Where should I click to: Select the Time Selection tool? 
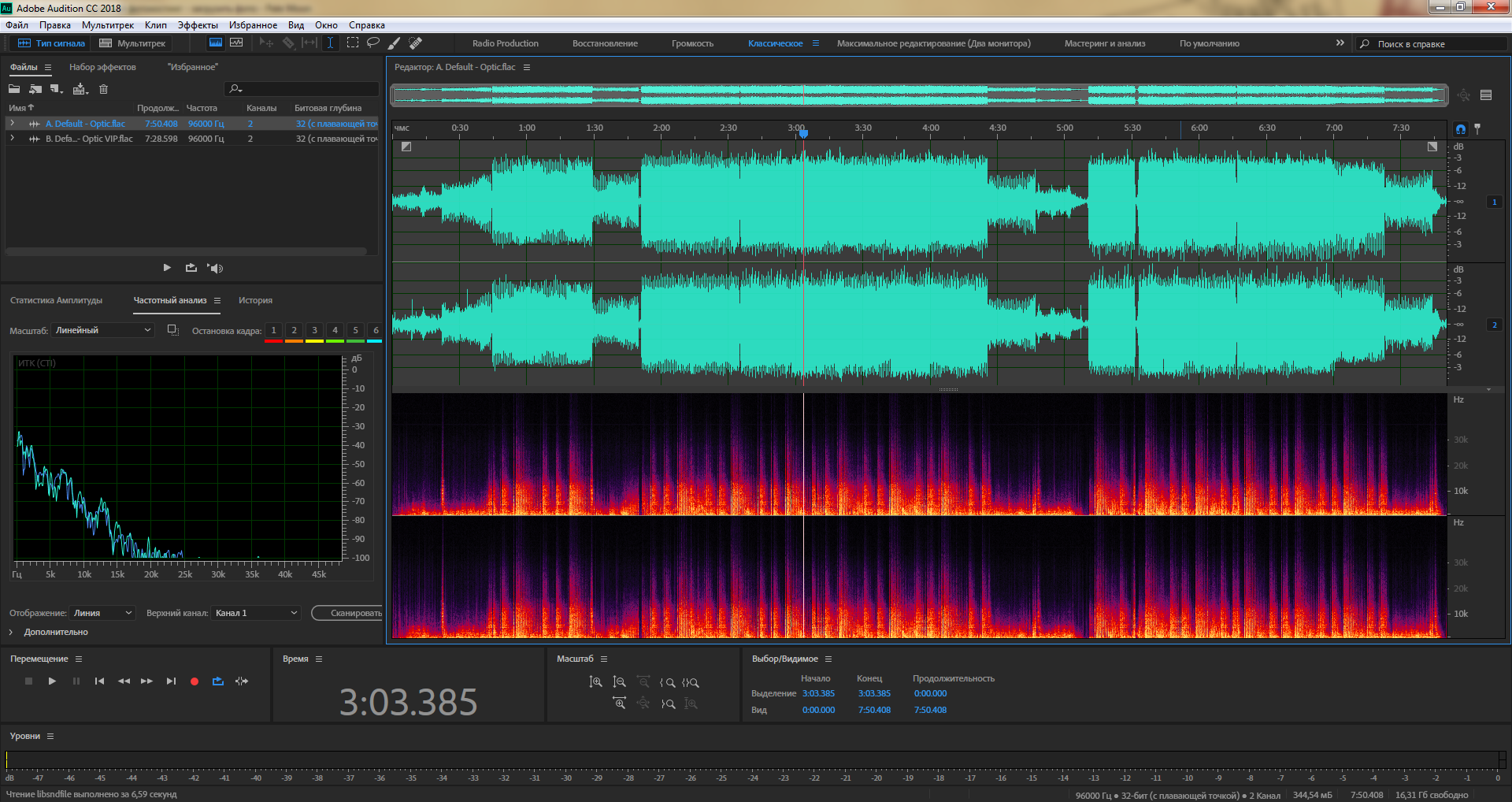330,43
